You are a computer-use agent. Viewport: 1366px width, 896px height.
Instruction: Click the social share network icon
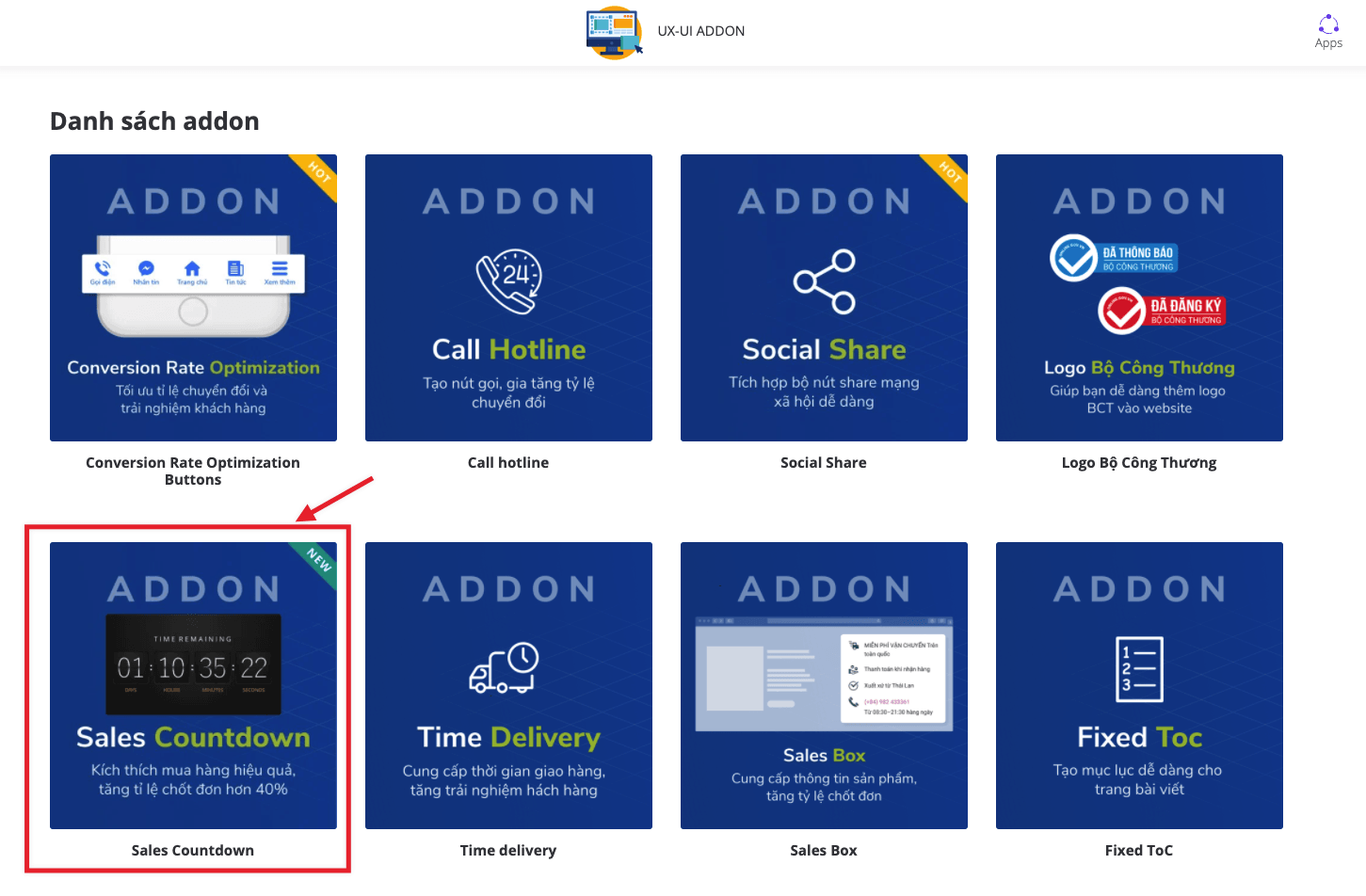coord(824,281)
